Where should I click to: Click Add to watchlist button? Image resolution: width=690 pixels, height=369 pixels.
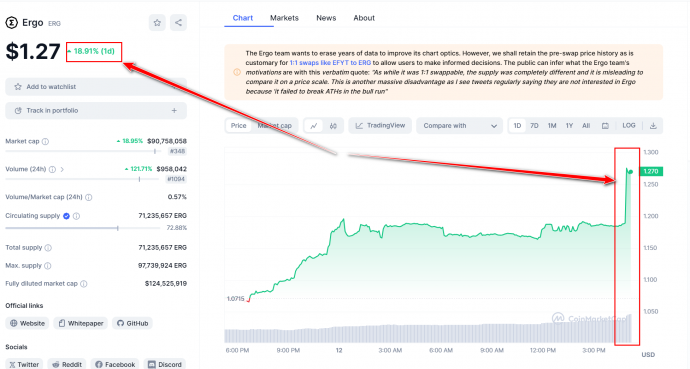click(96, 87)
